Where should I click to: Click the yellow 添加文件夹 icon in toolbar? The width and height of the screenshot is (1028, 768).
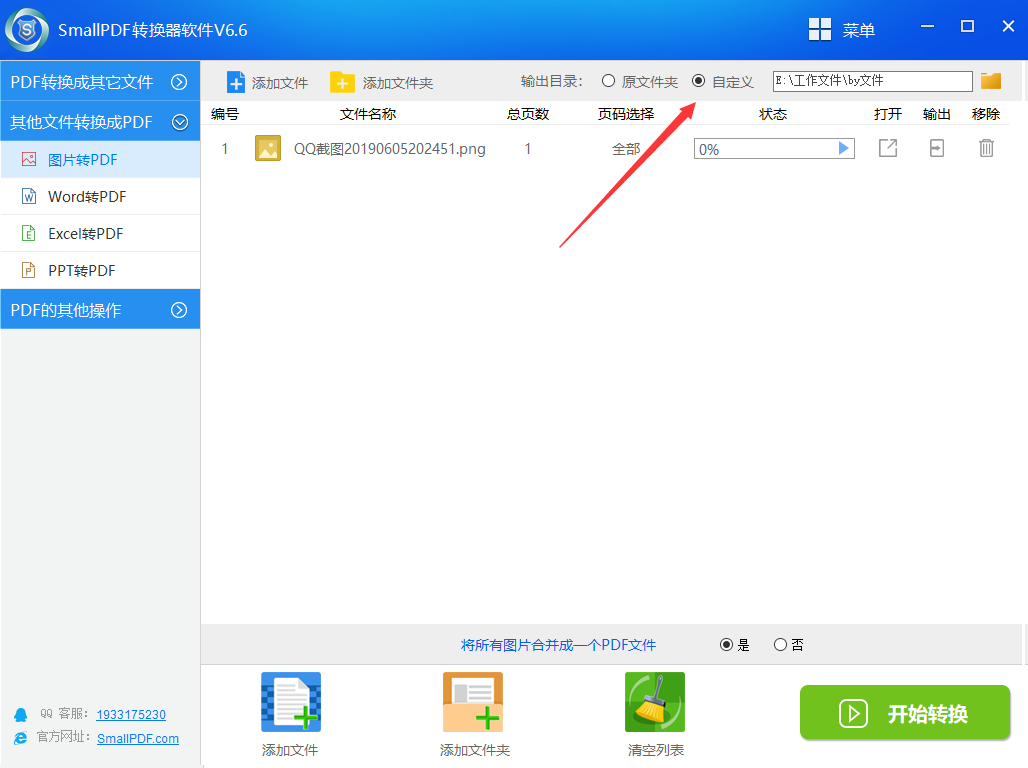[342, 82]
